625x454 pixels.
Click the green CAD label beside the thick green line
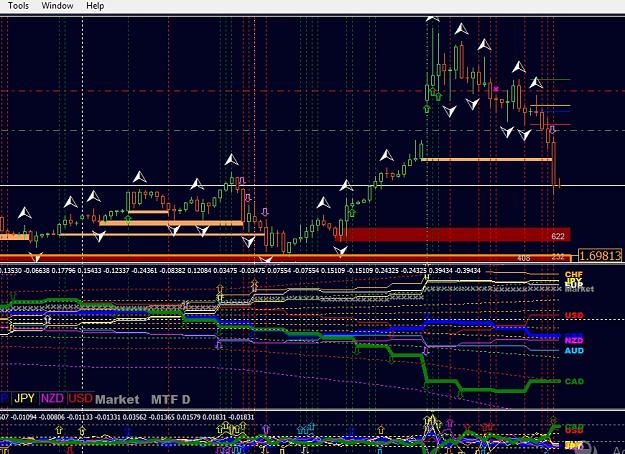pos(574,381)
